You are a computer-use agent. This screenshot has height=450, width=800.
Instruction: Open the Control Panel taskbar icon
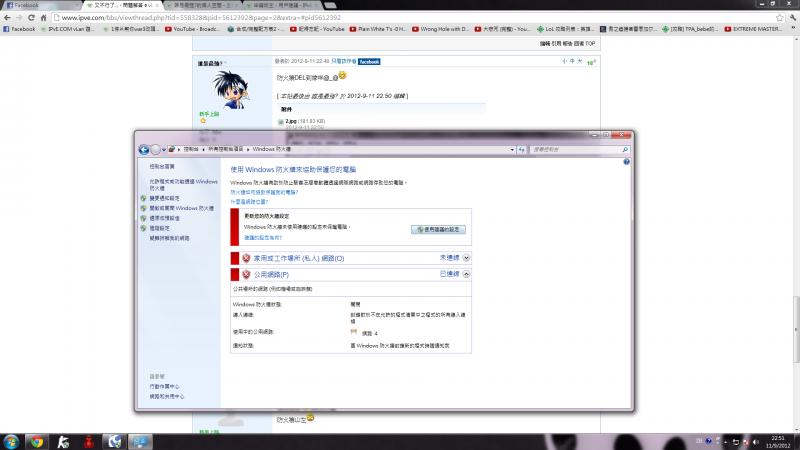pos(140,441)
